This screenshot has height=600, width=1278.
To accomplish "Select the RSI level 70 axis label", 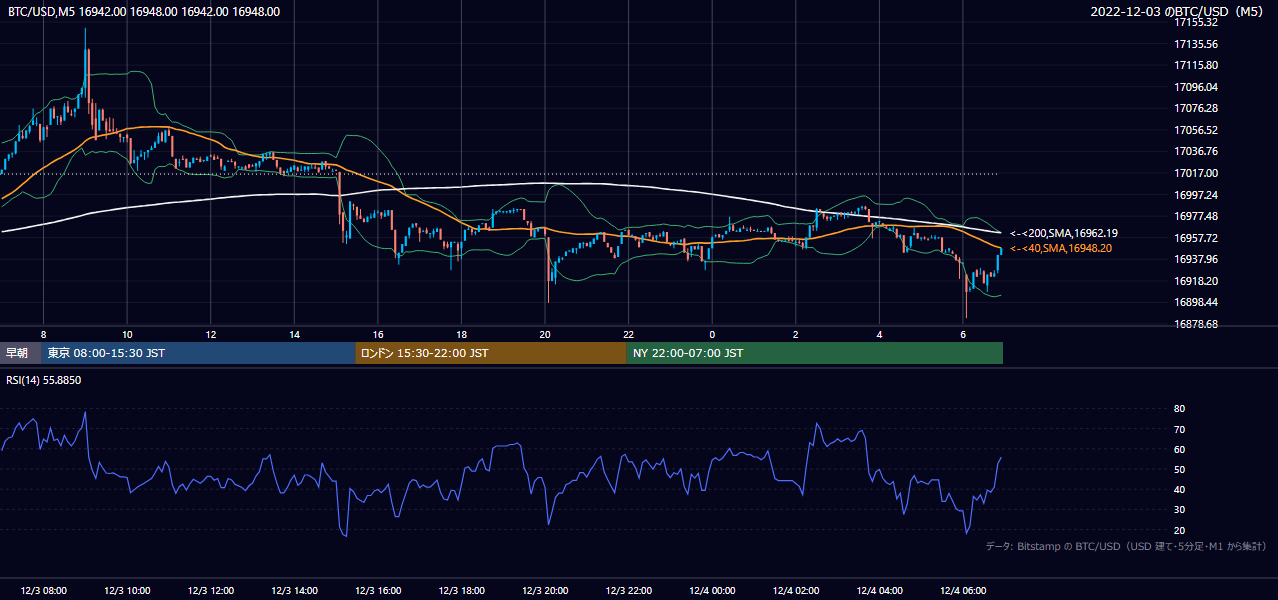I will tap(1180, 429).
